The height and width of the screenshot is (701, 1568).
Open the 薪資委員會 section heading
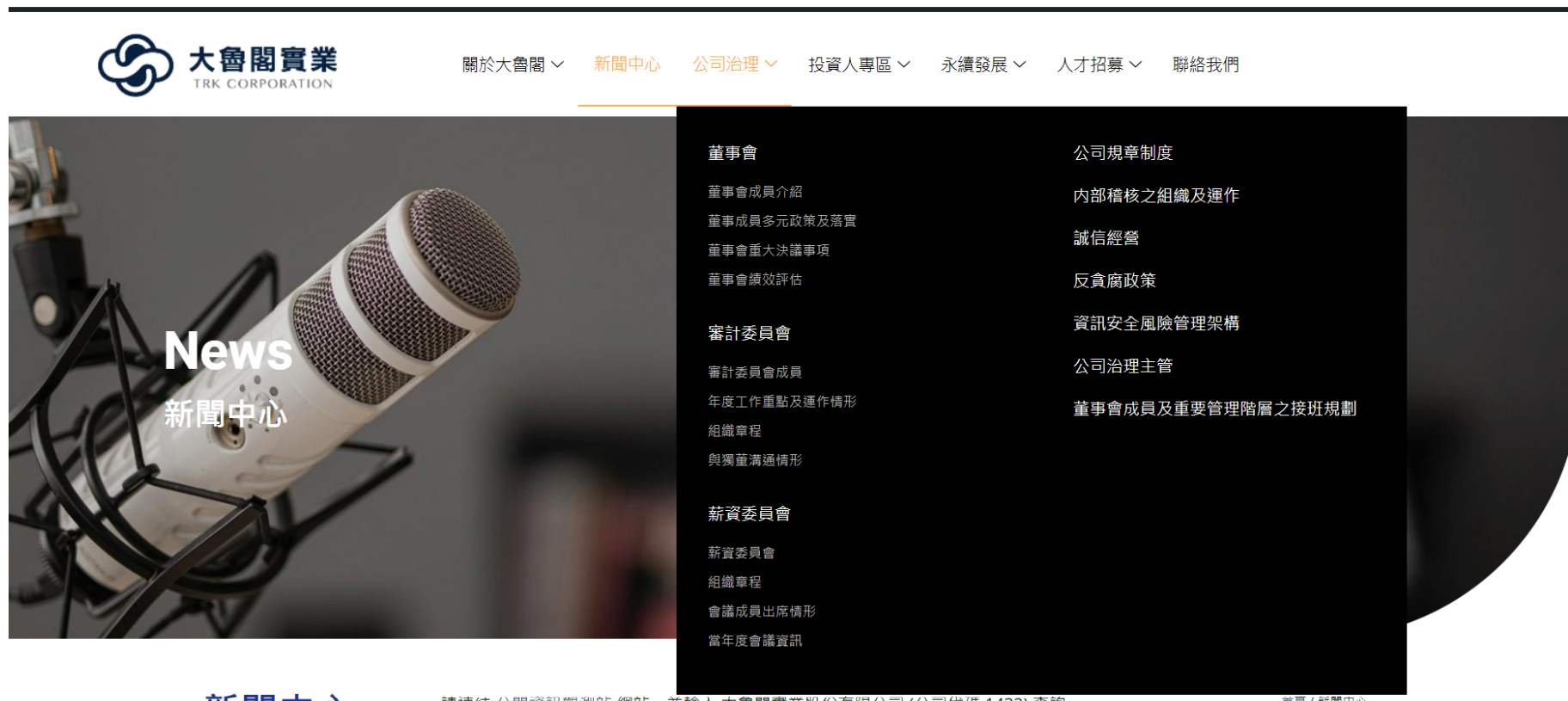tap(749, 514)
